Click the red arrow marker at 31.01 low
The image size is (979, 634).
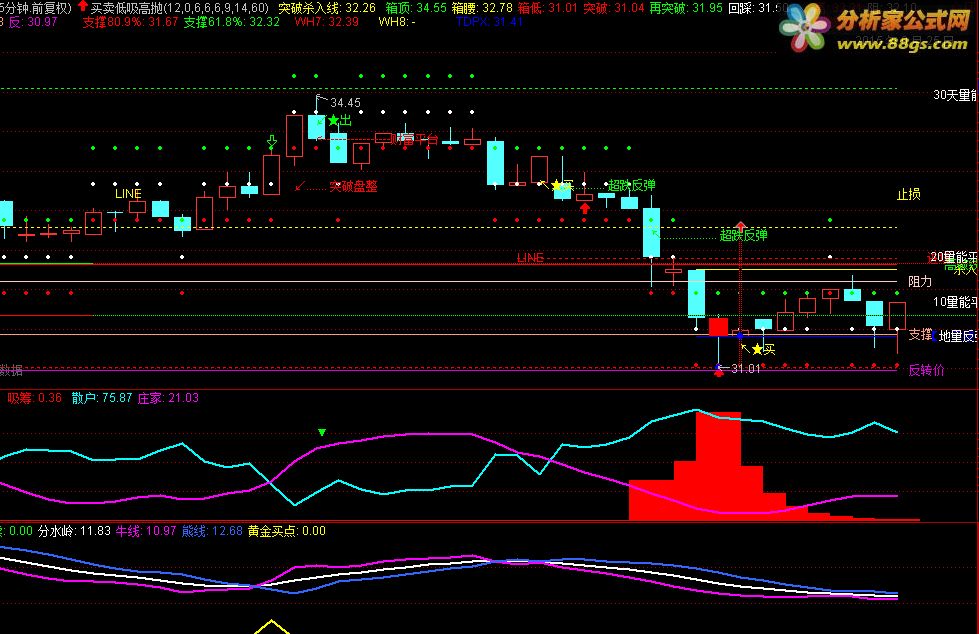coord(719,372)
